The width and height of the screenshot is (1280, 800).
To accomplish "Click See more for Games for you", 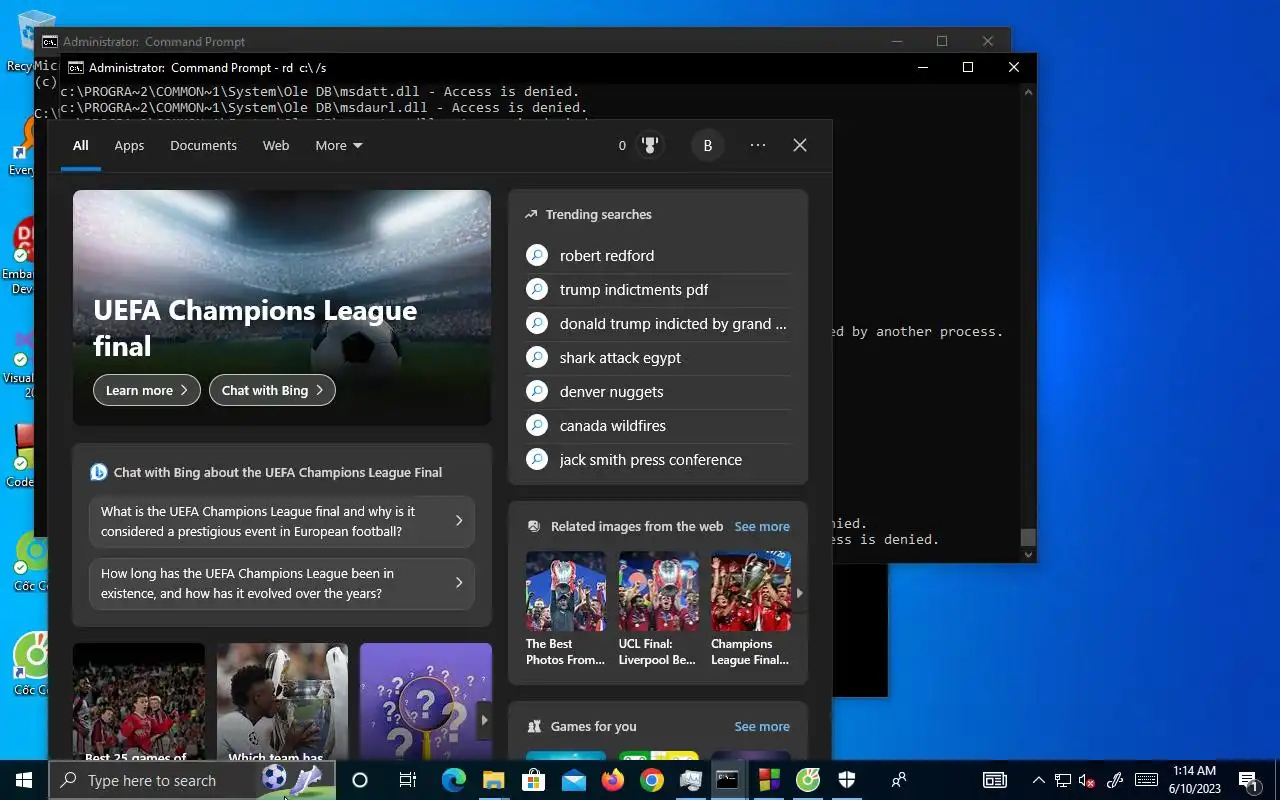I will (x=762, y=726).
